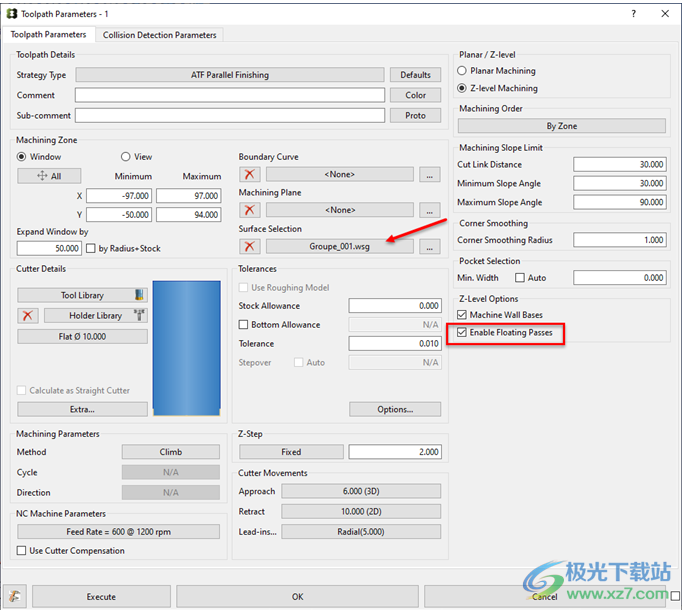Image resolution: width=682 pixels, height=610 pixels.
Task: Browse Boundary Curve with ellipsis button
Action: click(x=430, y=174)
